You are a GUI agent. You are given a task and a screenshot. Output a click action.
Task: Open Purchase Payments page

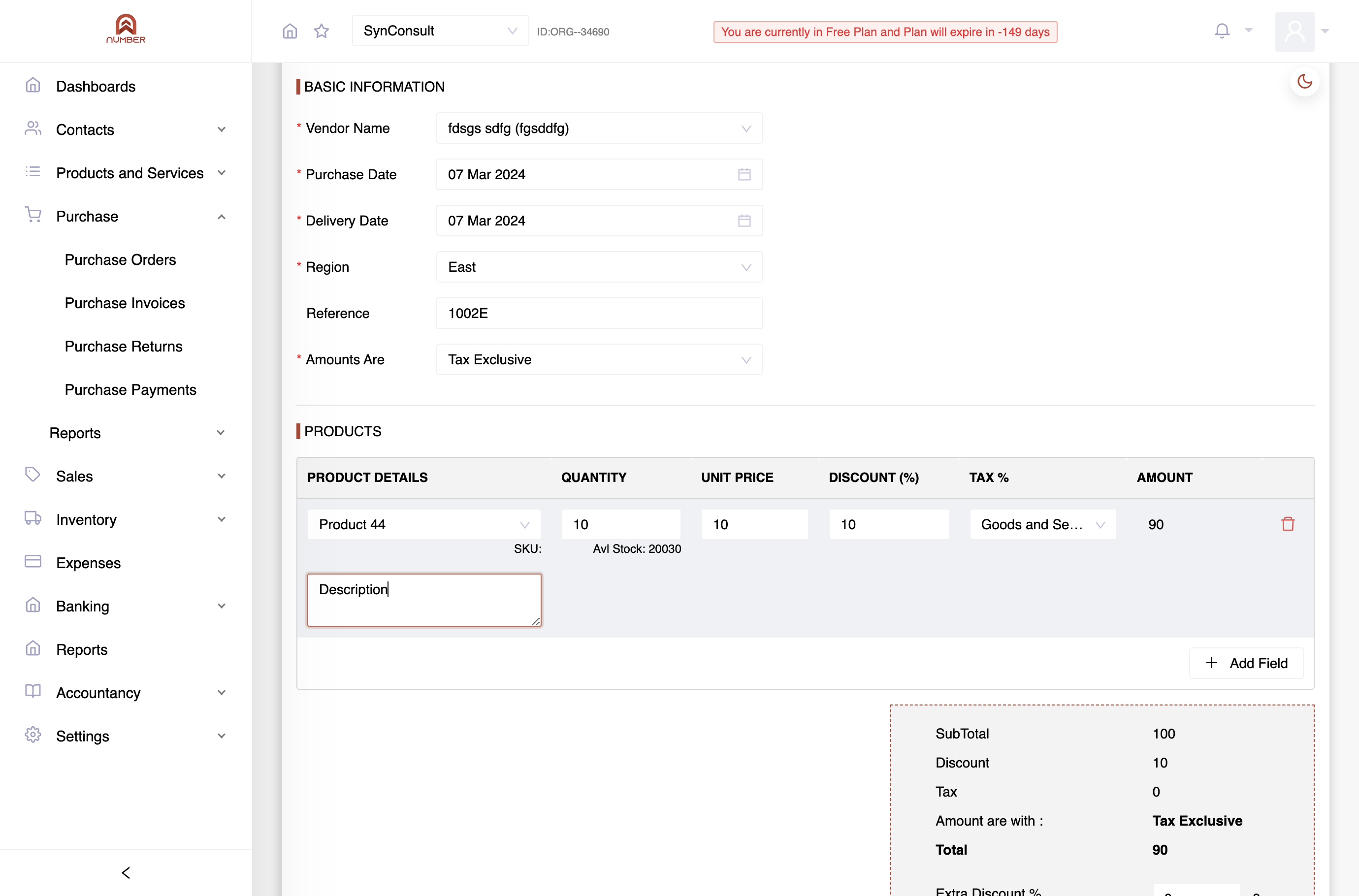pos(131,390)
